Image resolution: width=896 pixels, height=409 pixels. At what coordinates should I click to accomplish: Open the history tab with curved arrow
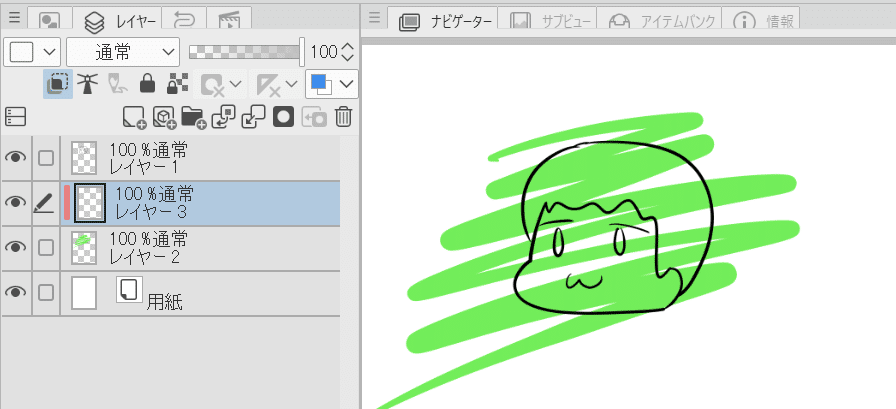[x=184, y=20]
